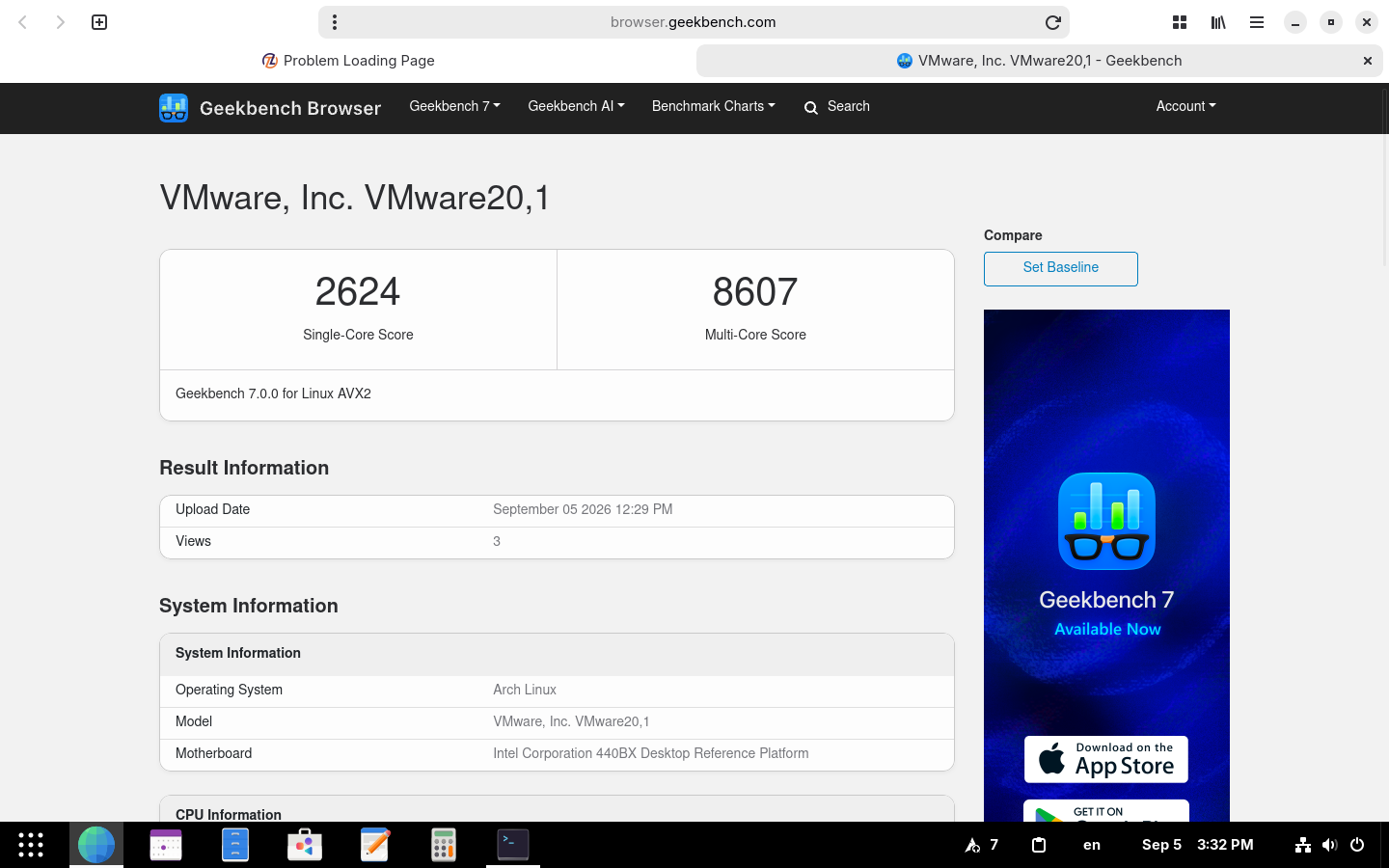Open a new tab with the plus icon

pyautogui.click(x=99, y=22)
